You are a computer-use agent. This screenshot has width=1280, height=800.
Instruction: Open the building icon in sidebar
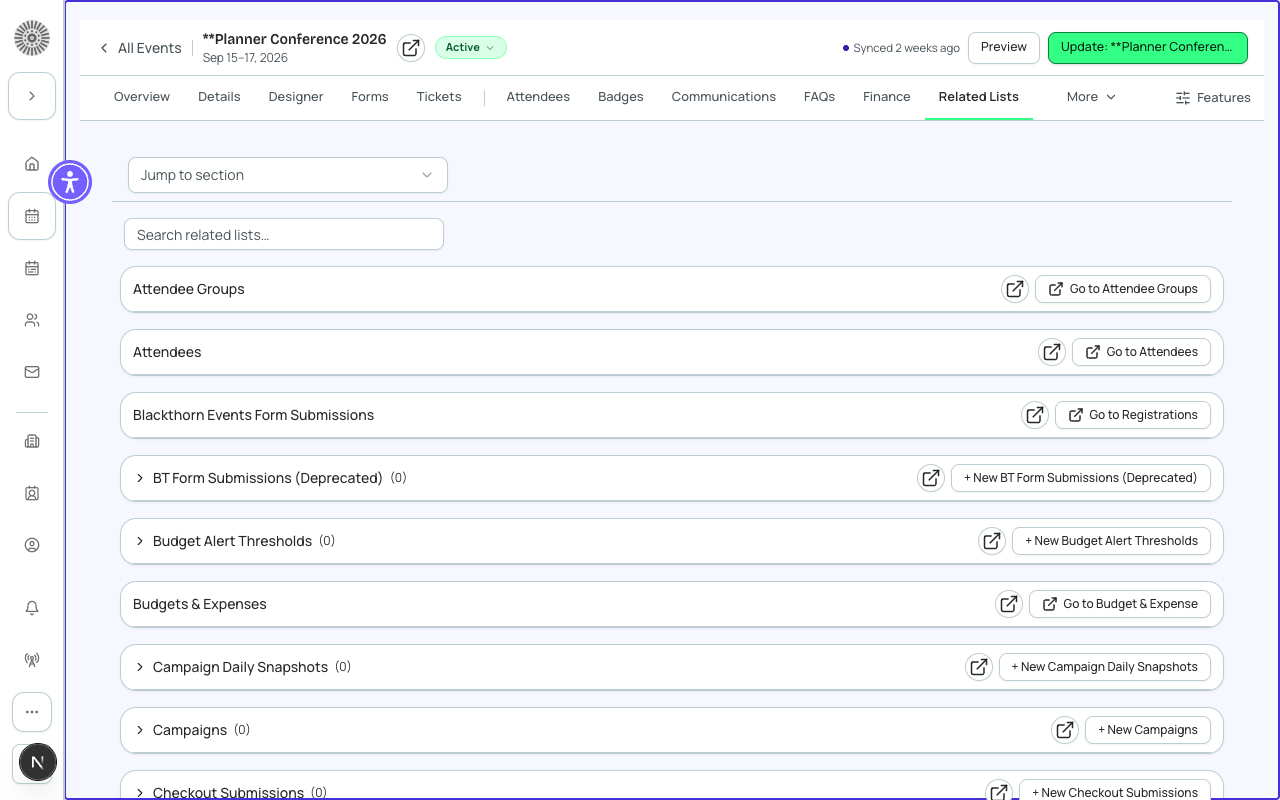pyautogui.click(x=32, y=441)
